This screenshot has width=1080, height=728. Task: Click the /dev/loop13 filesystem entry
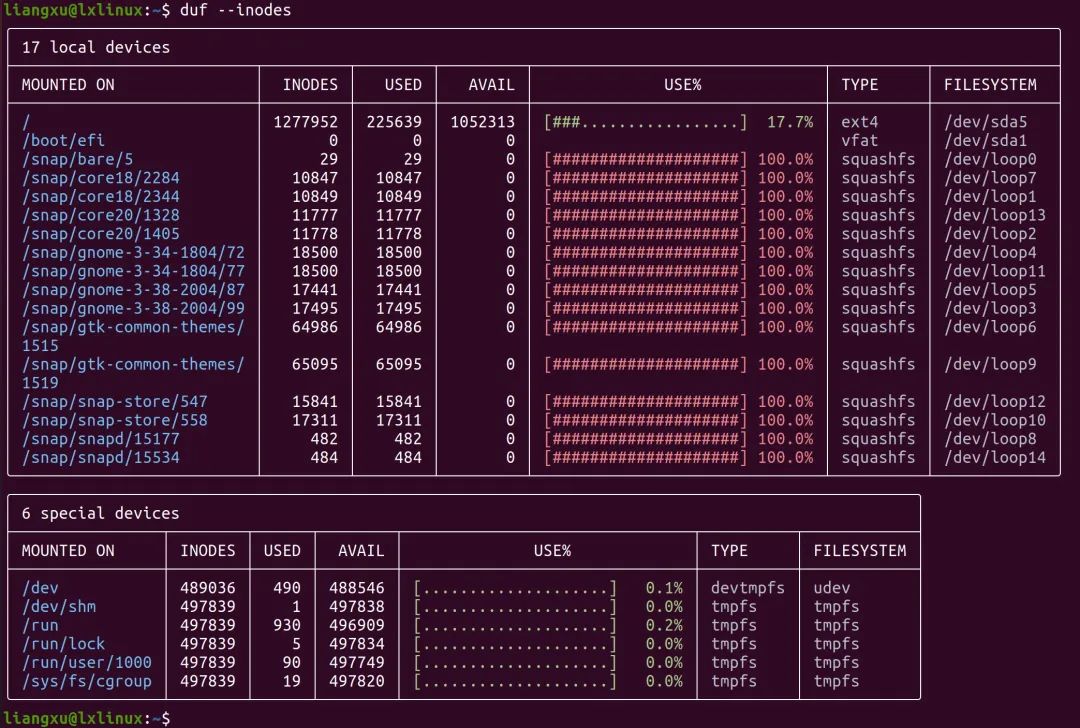[x=995, y=215]
